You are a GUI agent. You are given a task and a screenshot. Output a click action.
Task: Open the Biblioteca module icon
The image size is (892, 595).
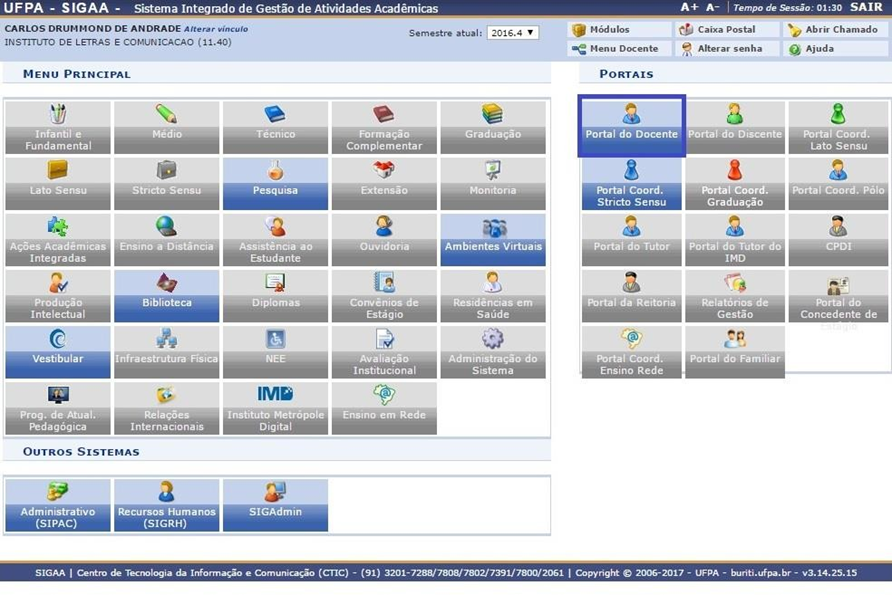(x=166, y=284)
